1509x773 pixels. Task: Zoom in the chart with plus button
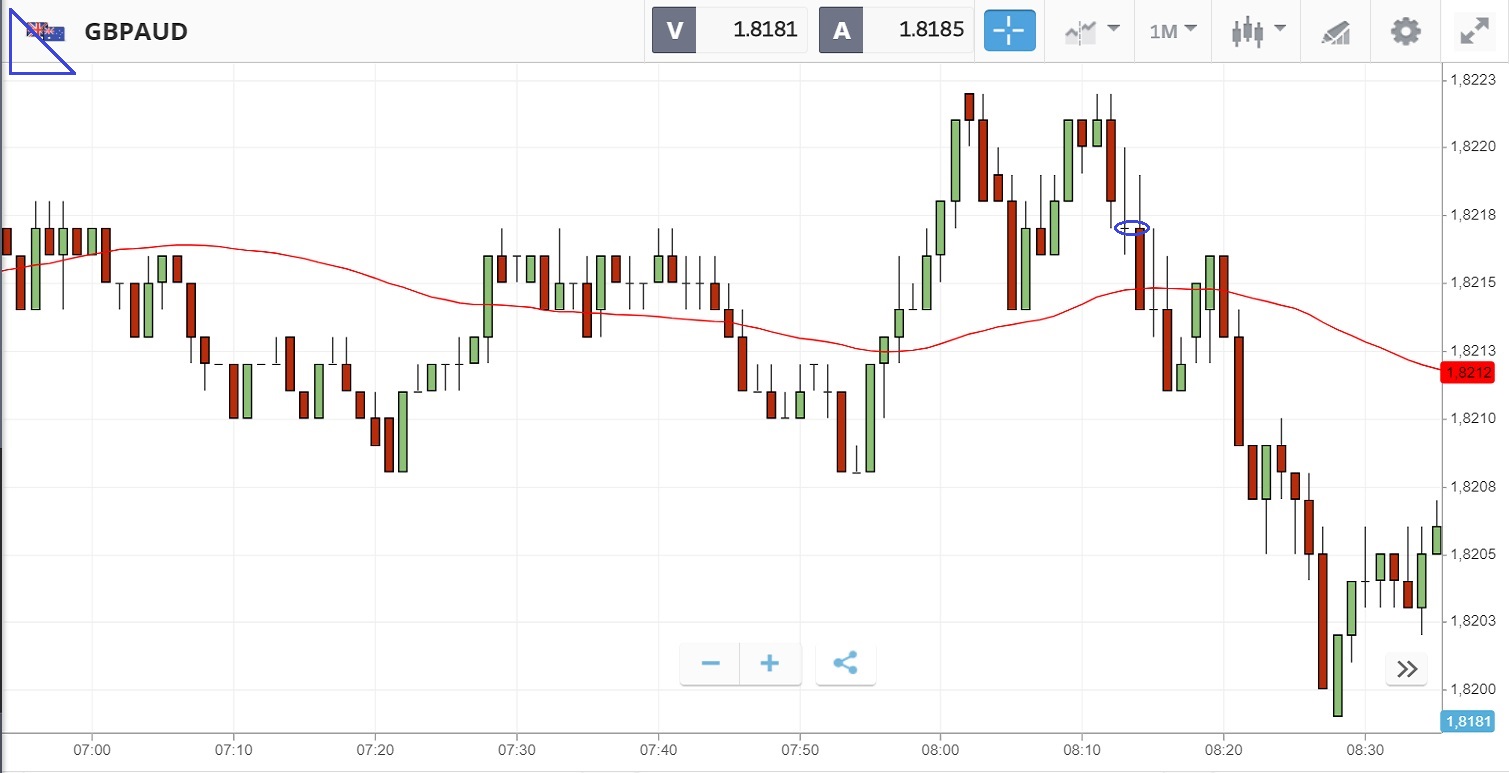[x=770, y=663]
